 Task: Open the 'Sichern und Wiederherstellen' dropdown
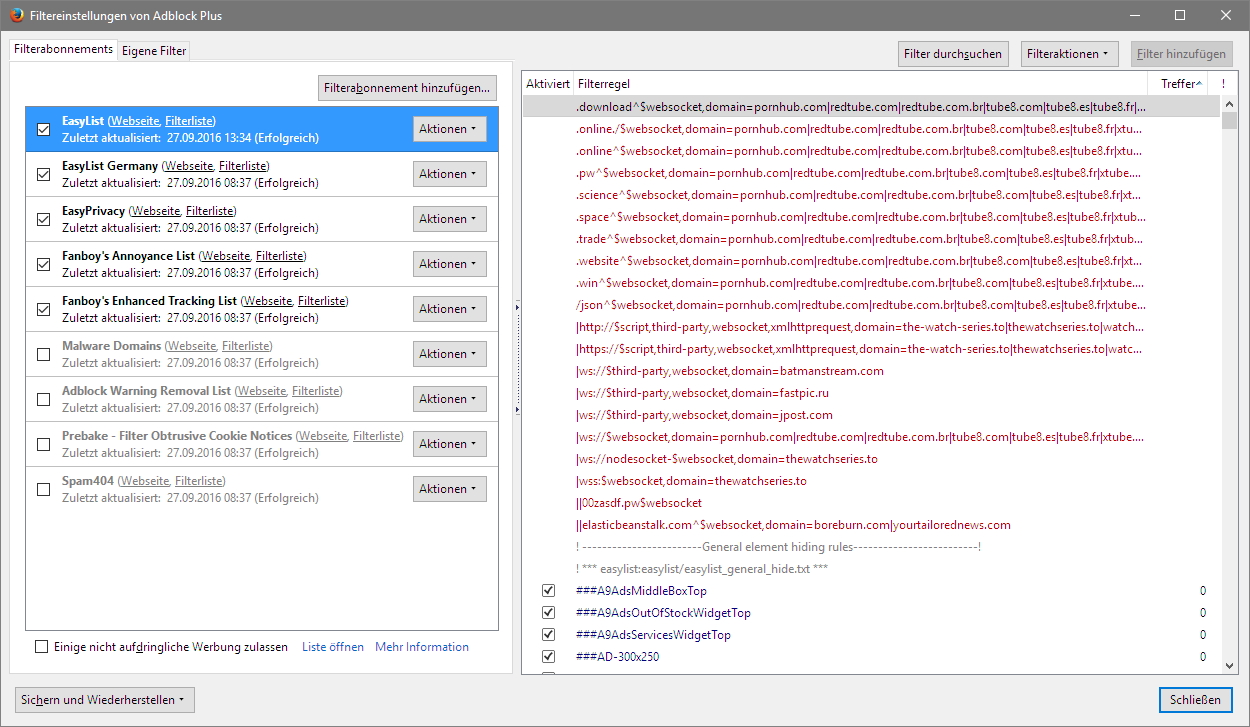pos(105,700)
